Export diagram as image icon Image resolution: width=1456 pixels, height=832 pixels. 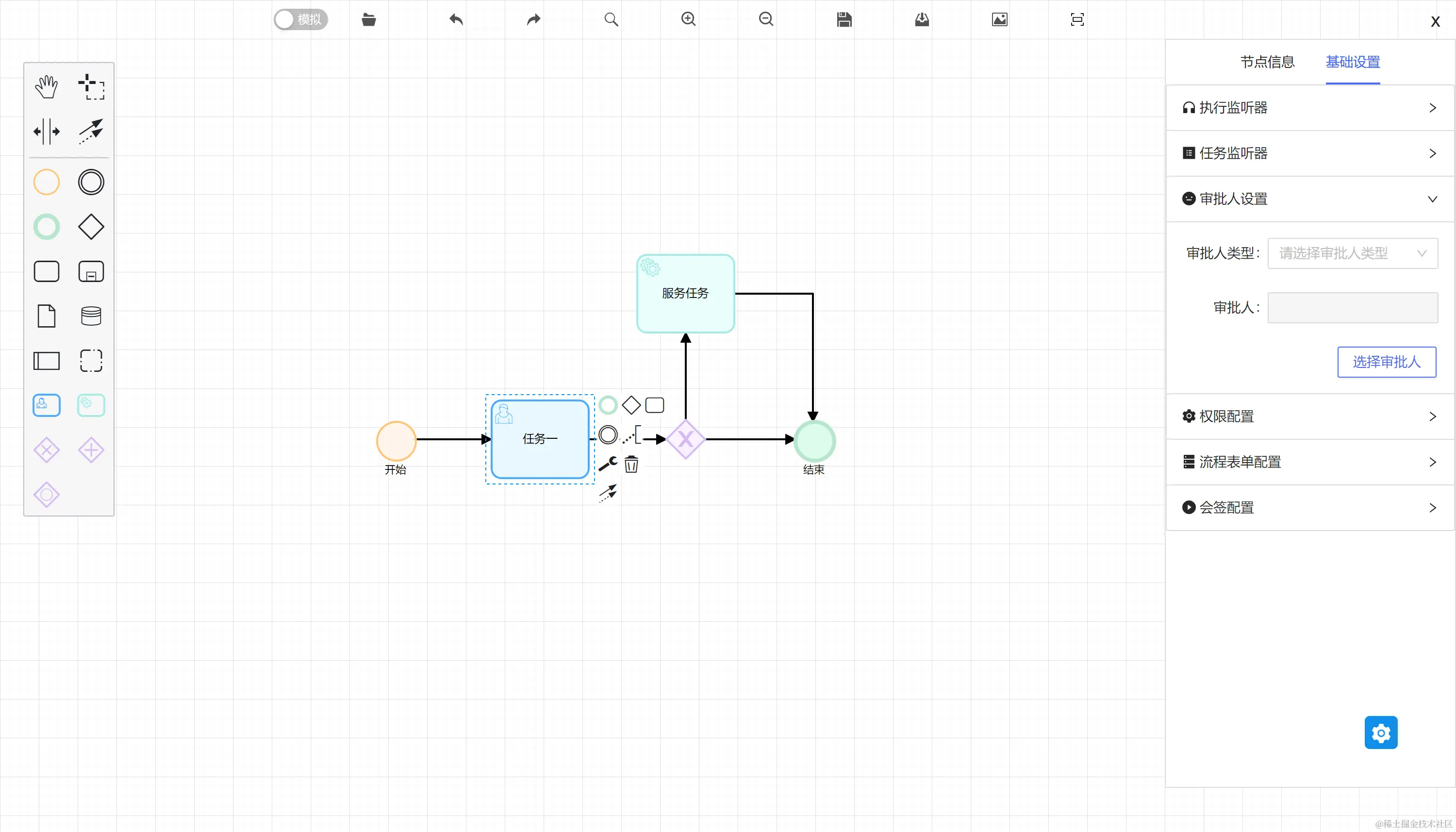(1000, 19)
